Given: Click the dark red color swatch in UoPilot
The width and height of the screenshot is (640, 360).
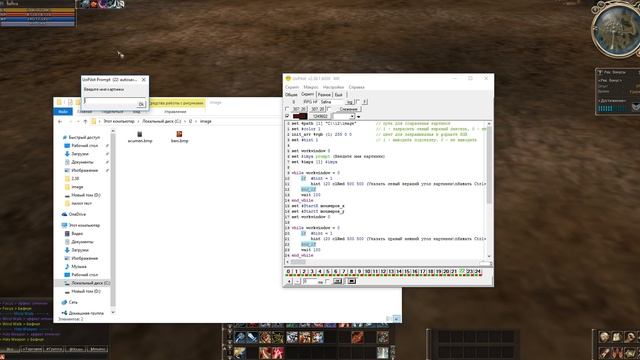Looking at the screenshot, I should click(300, 116).
